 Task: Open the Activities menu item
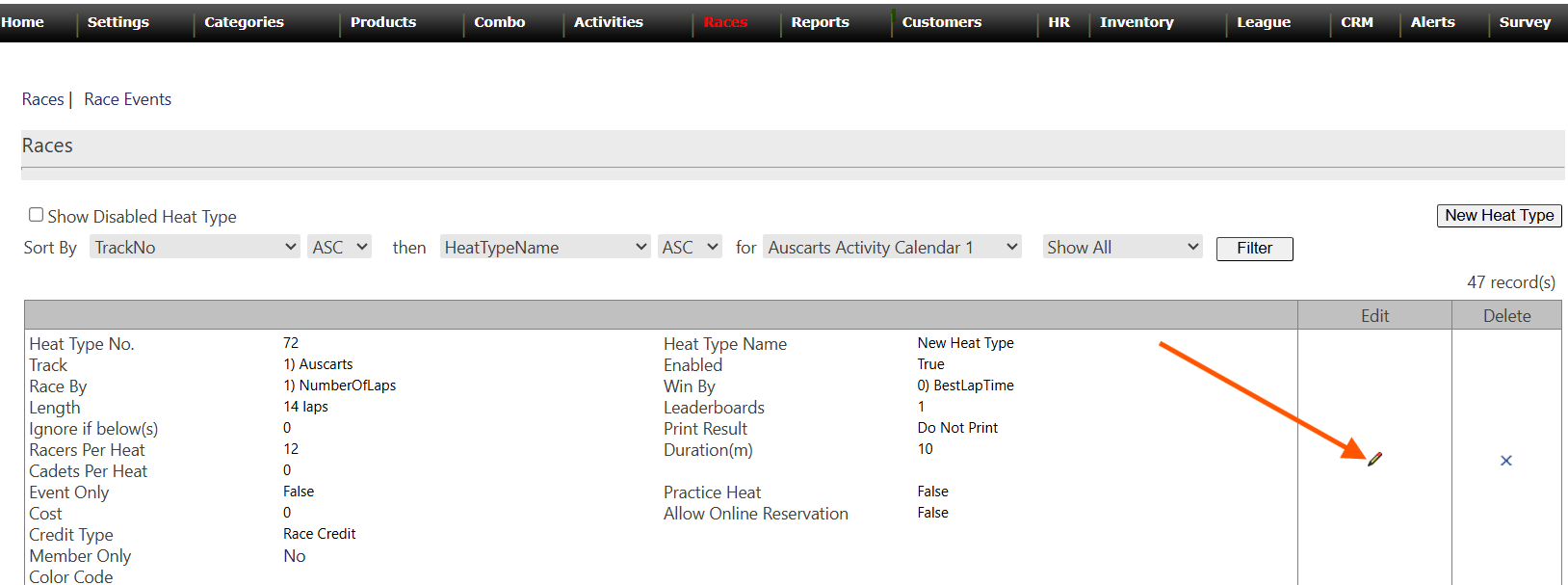point(608,22)
